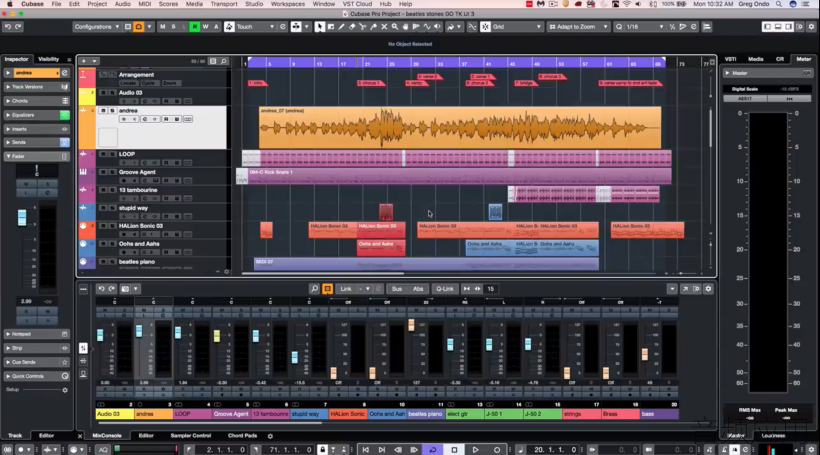Toggle global Write automation W button
This screenshot has width=820, height=455.
(205, 27)
